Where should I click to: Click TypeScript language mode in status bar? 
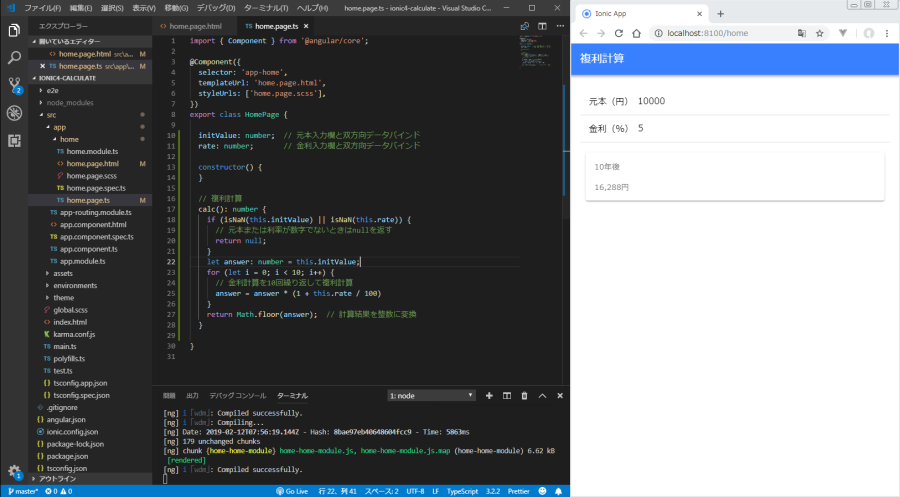pos(461,491)
